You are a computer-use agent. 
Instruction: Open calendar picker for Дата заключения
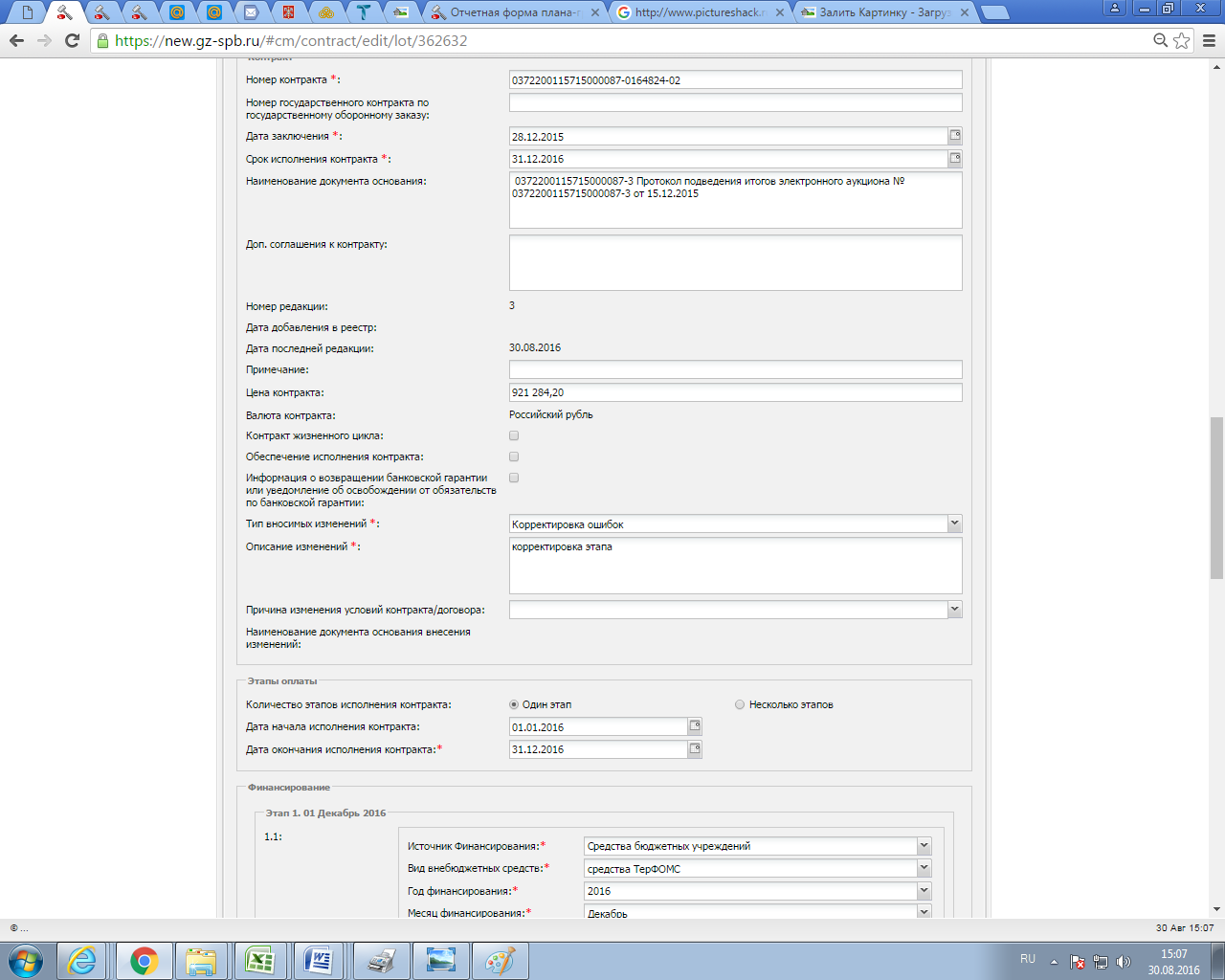(x=955, y=136)
